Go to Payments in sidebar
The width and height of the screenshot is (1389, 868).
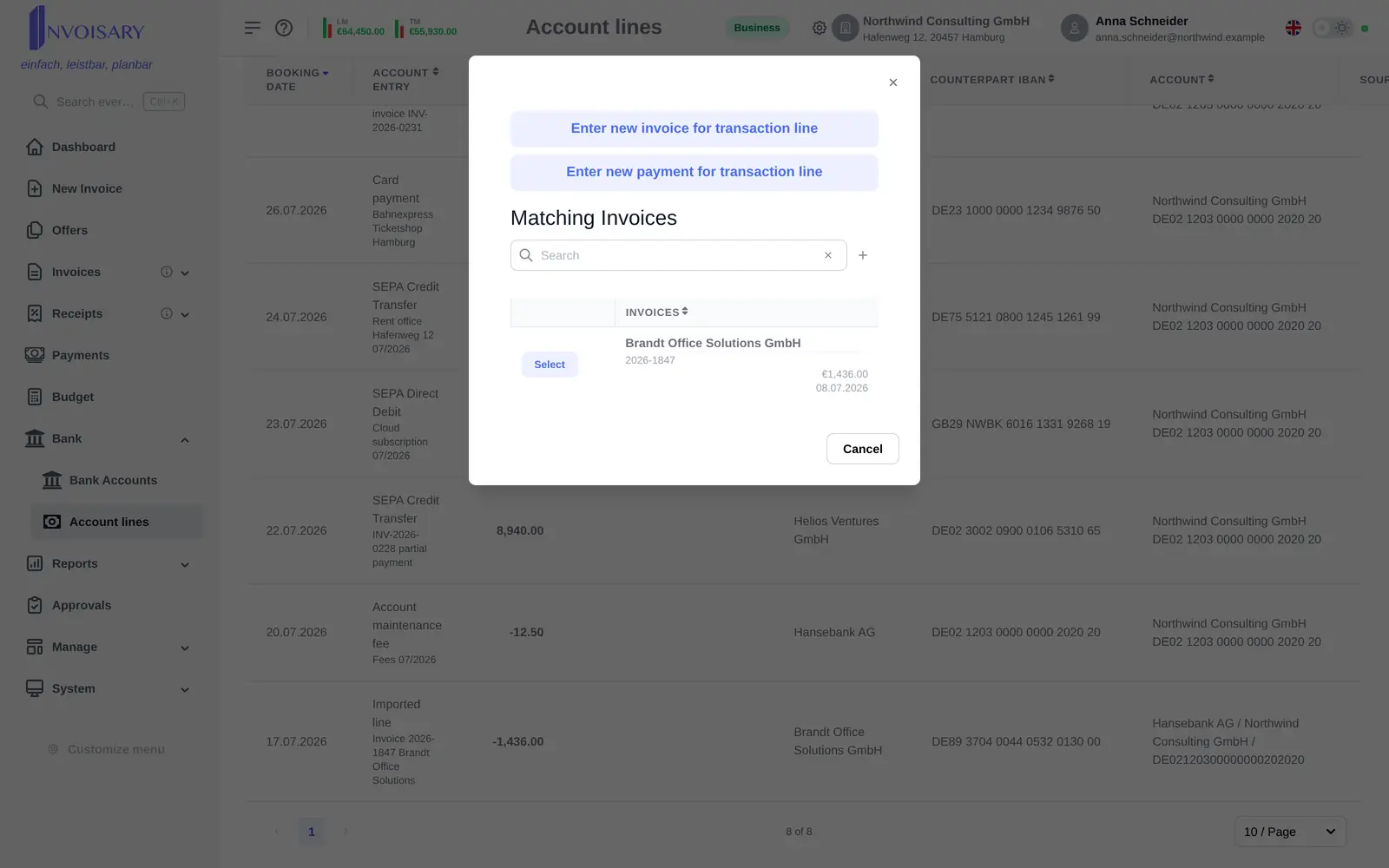[81, 355]
